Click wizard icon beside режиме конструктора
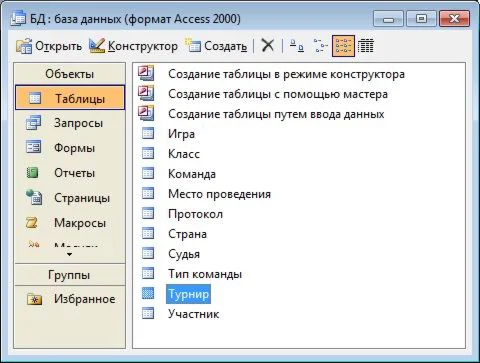The image size is (480, 363). pos(146,73)
